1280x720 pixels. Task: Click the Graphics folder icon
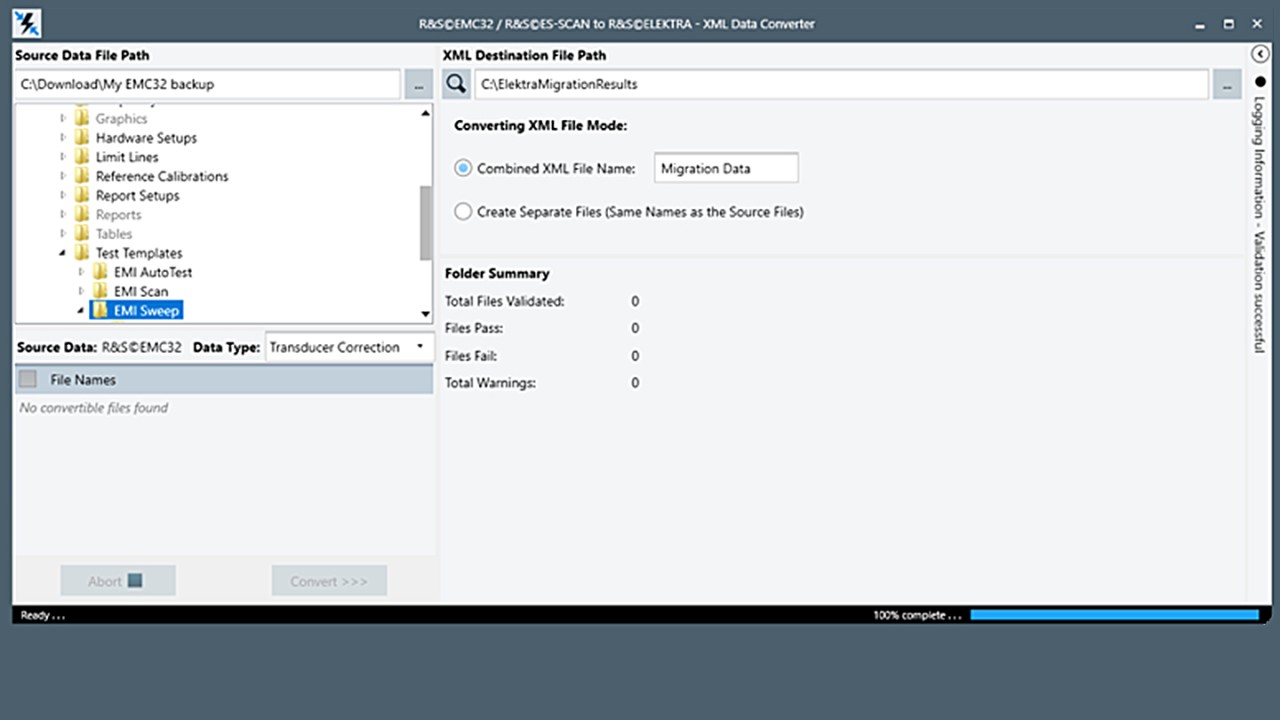coord(82,118)
